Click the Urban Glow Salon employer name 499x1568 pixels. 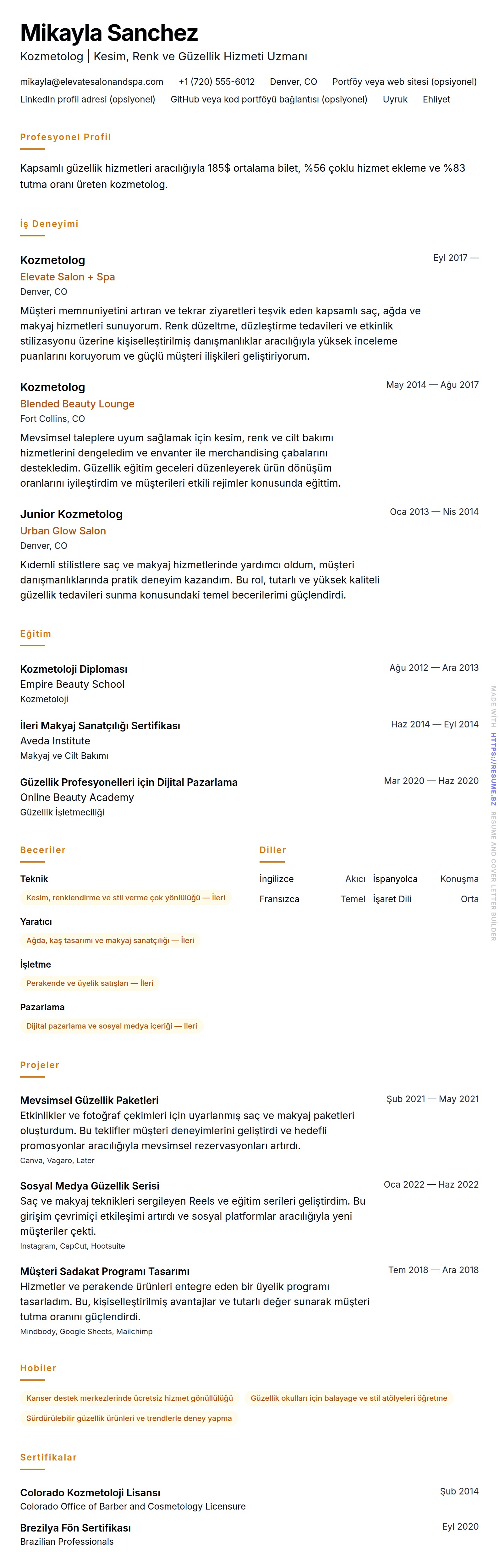coord(63,531)
